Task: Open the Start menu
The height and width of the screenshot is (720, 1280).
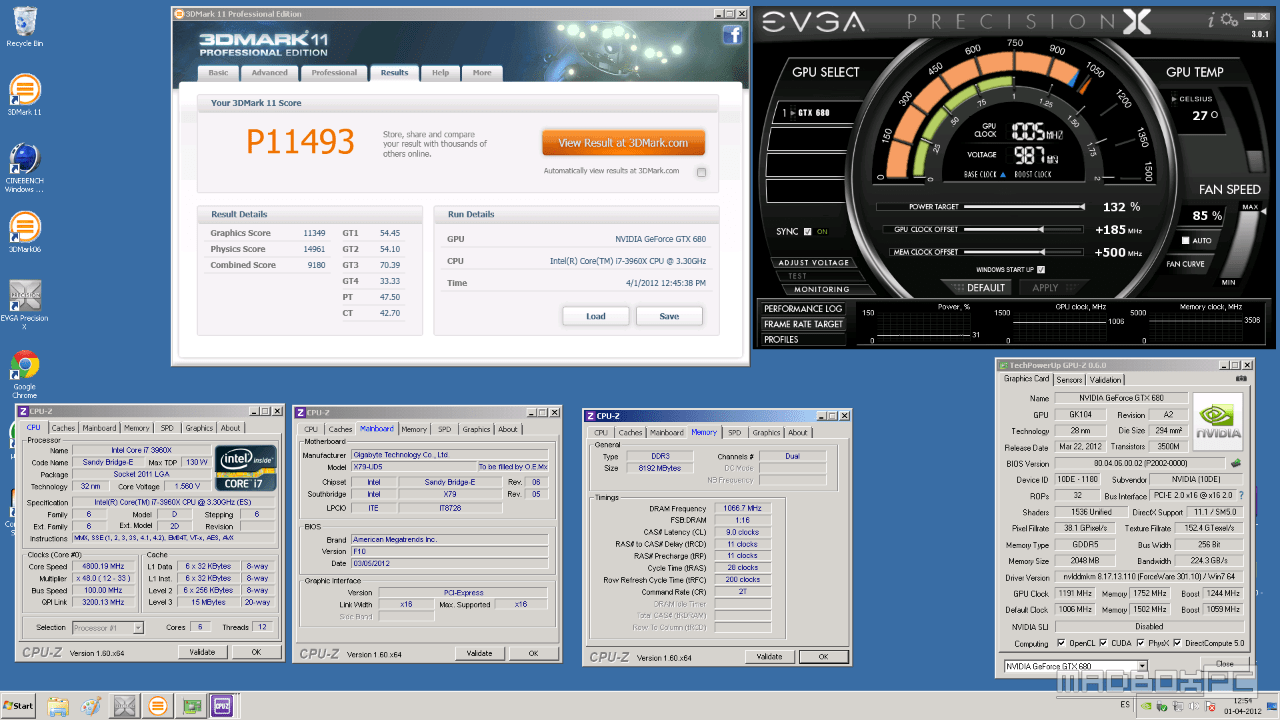Action: (x=18, y=706)
